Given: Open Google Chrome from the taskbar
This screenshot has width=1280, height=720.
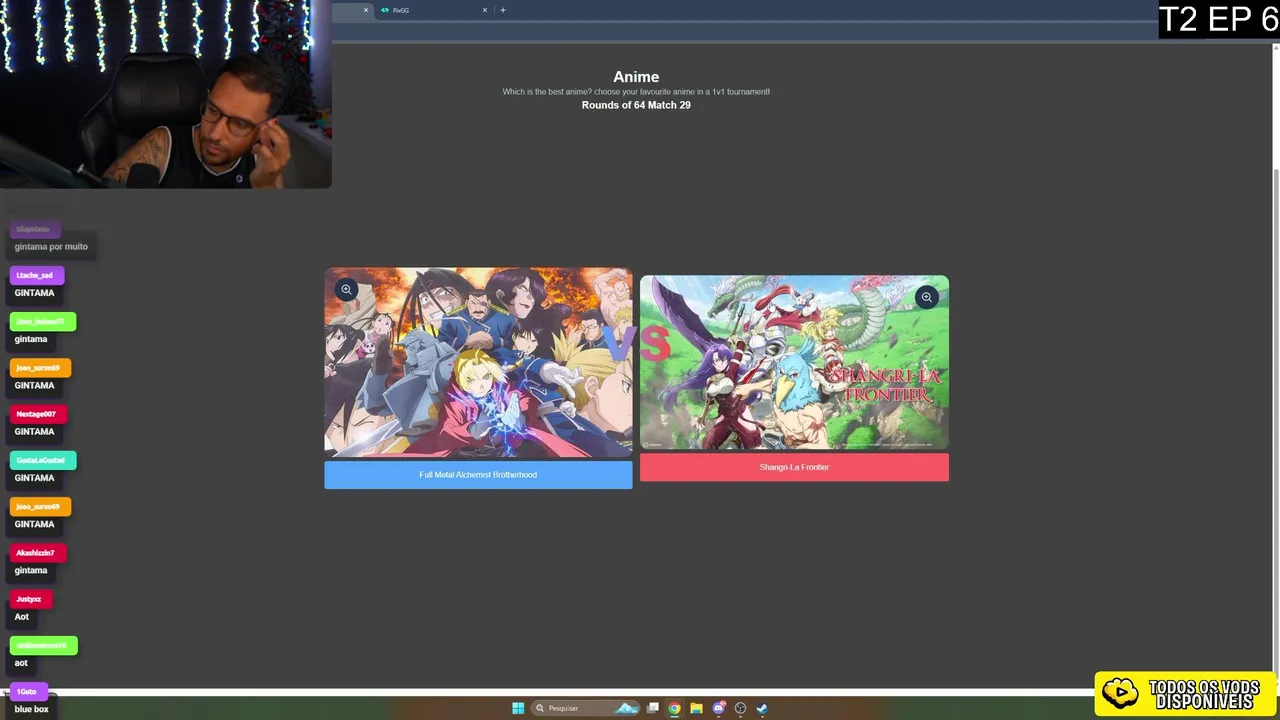Looking at the screenshot, I should coord(675,708).
